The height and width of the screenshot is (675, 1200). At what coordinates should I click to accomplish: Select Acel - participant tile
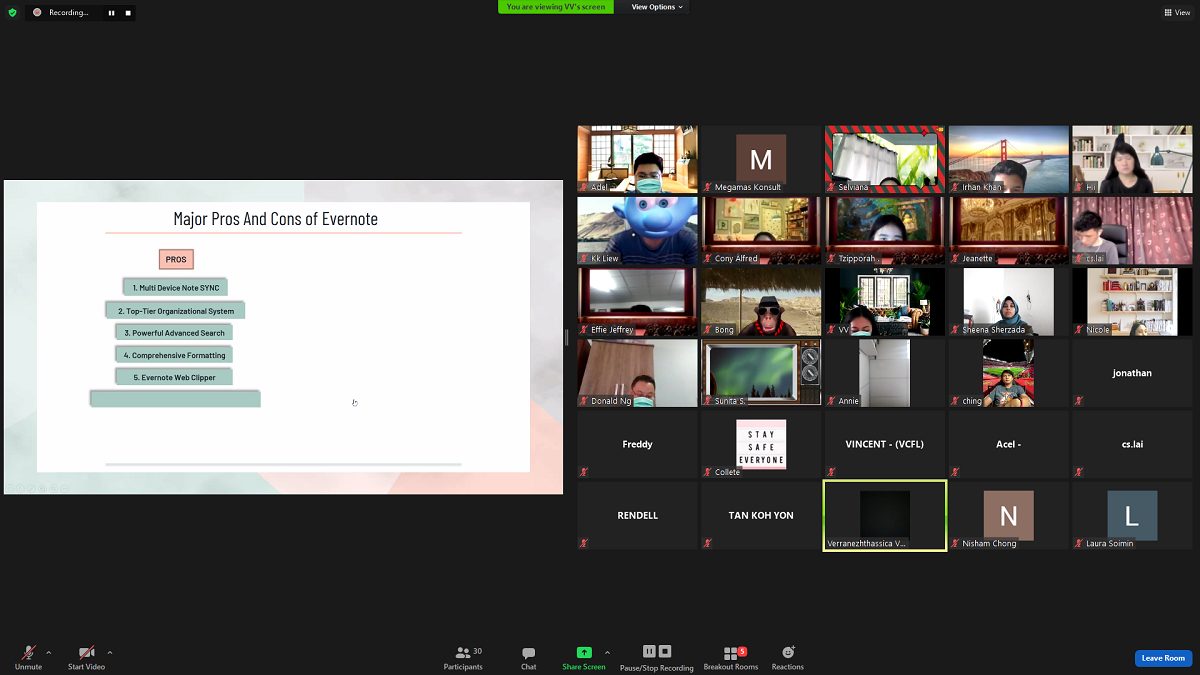(x=1008, y=444)
